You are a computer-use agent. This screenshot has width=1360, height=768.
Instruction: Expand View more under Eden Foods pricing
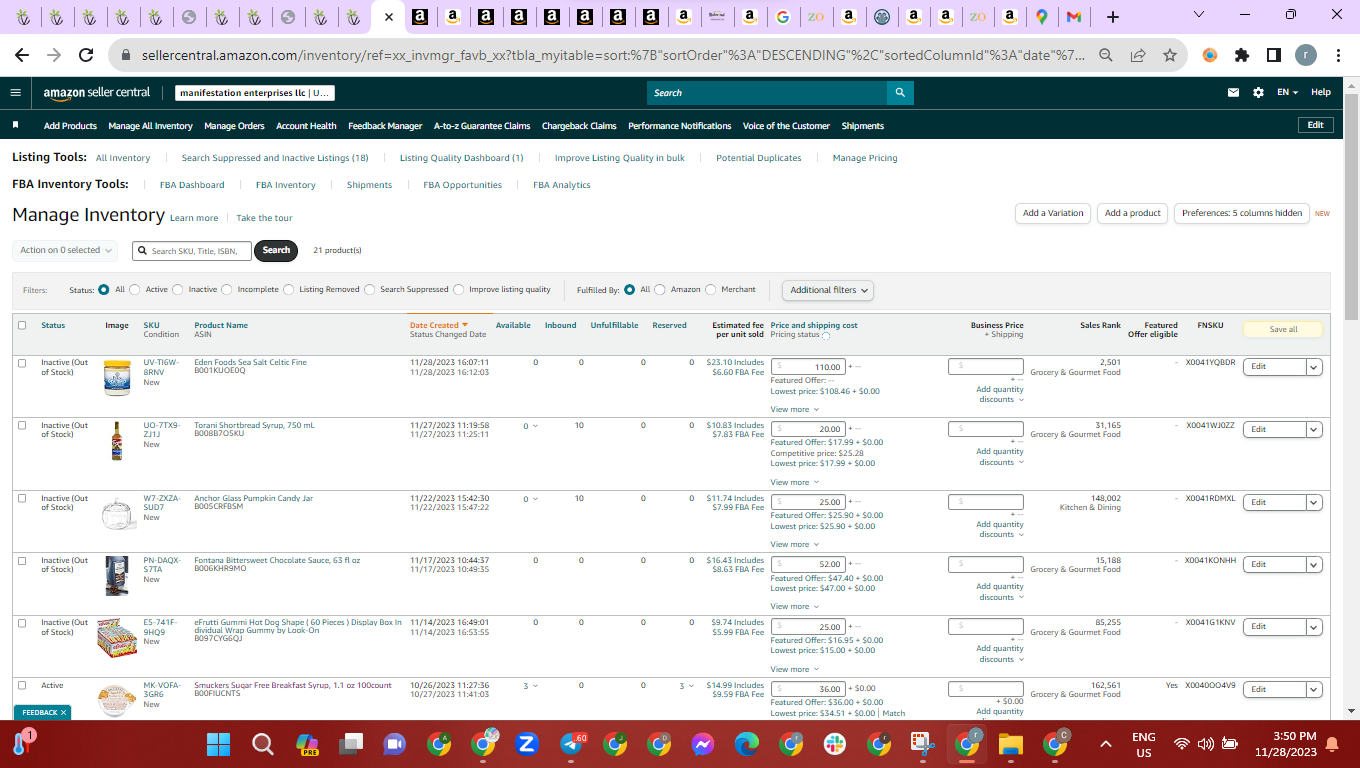795,409
